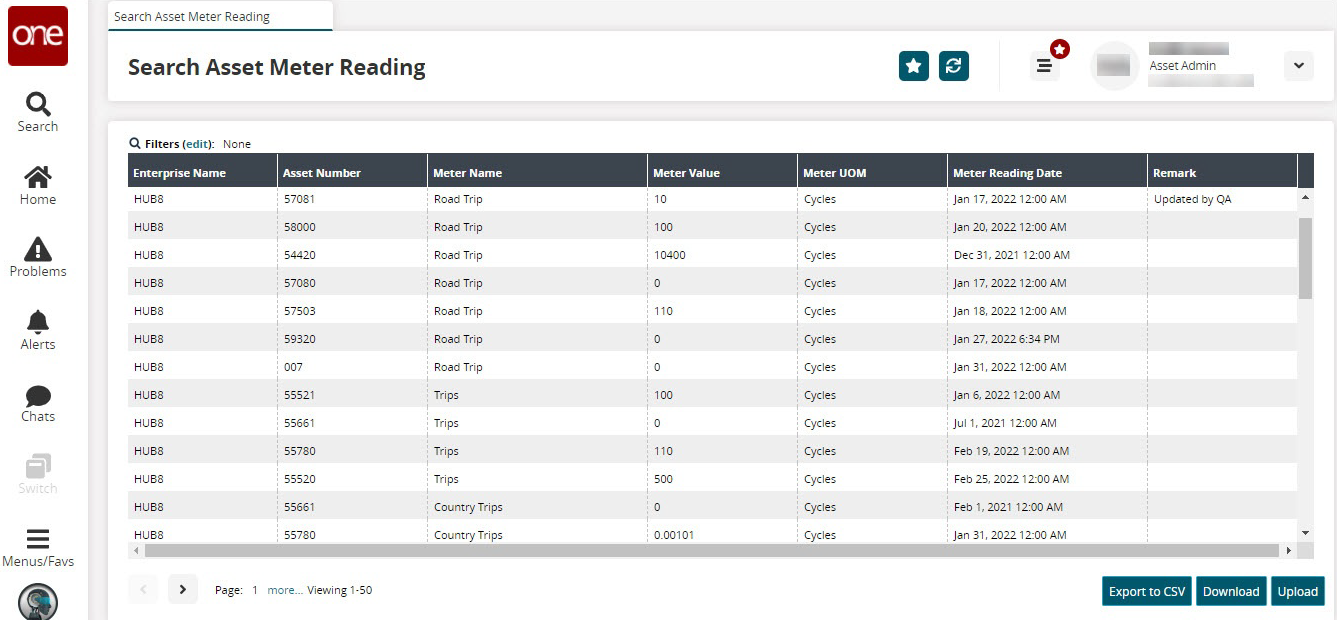
Task: Select asset number 55521 cell
Action: coord(352,395)
